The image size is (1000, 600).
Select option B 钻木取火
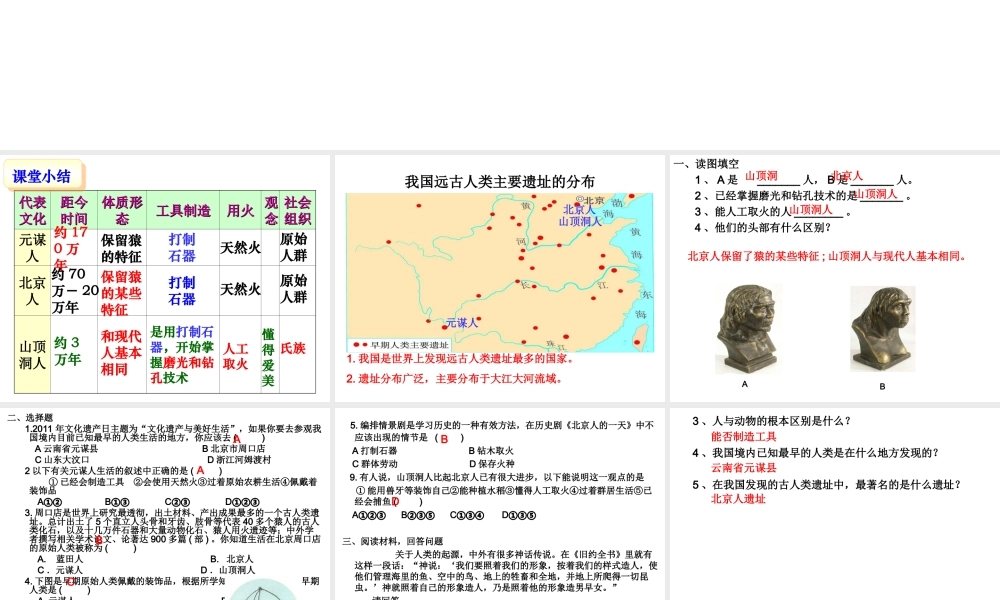coord(492,451)
